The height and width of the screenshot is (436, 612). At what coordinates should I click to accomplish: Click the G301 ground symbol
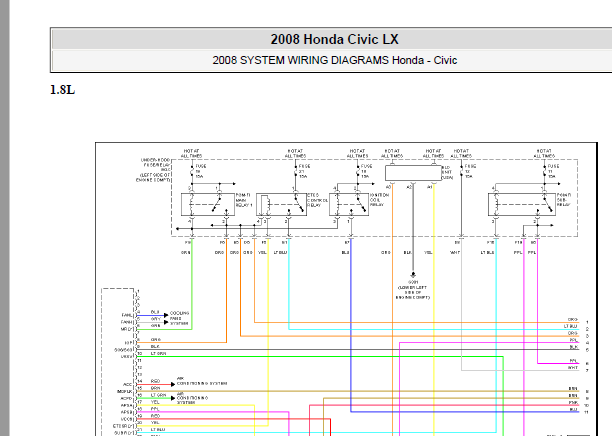[x=413, y=275]
